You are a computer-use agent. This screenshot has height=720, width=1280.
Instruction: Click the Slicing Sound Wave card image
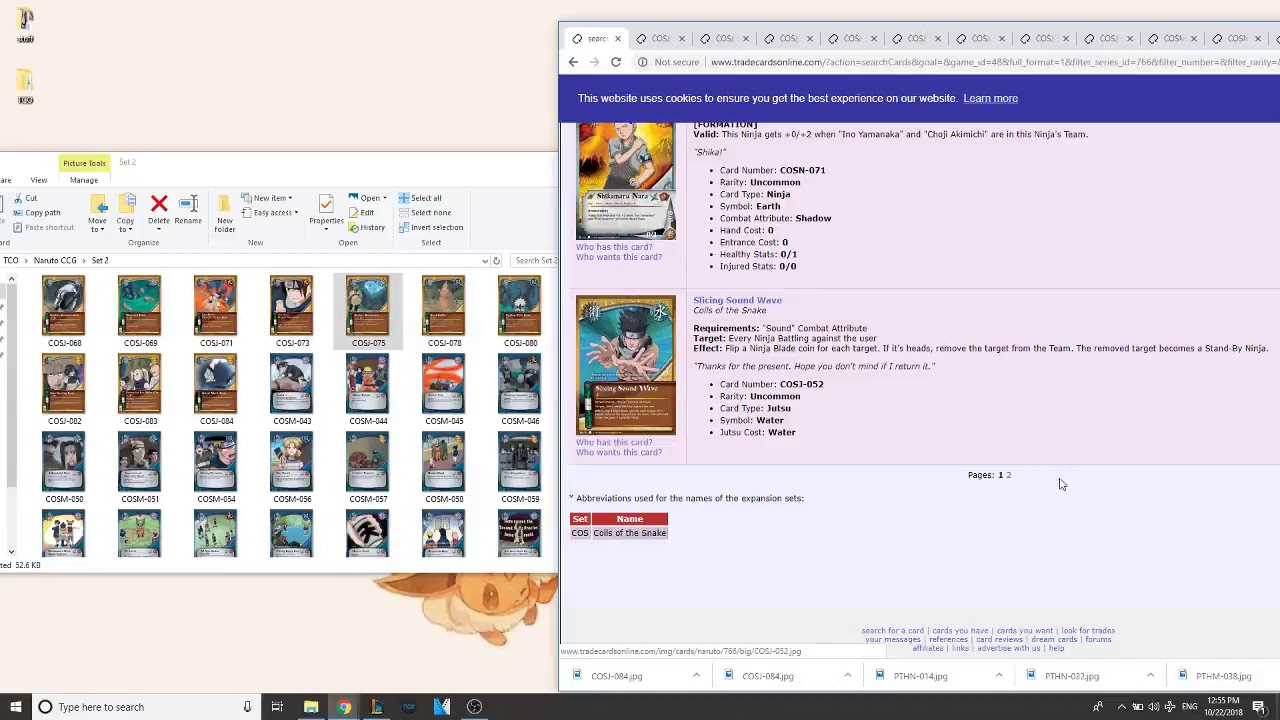(626, 365)
